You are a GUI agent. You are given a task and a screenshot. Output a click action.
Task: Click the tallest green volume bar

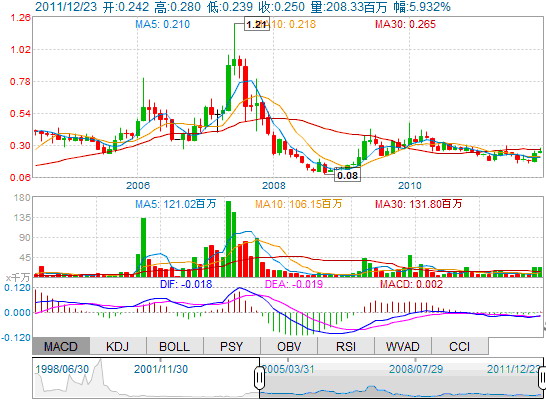228,239
